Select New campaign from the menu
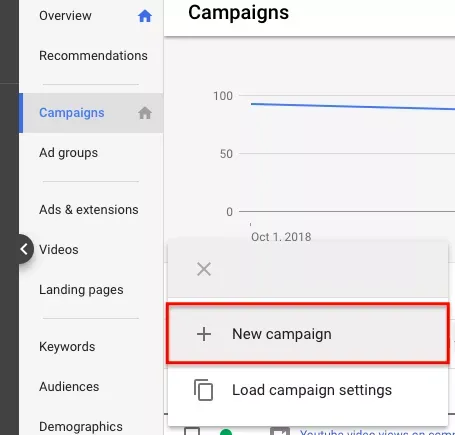Viewport: 455px width, 435px height. click(308, 334)
